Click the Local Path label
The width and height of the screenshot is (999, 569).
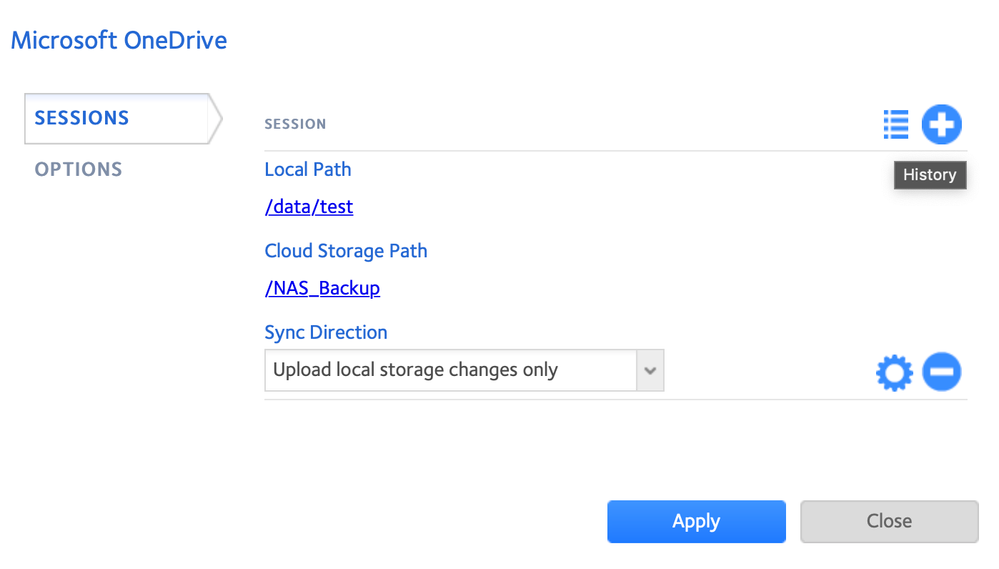(x=308, y=169)
